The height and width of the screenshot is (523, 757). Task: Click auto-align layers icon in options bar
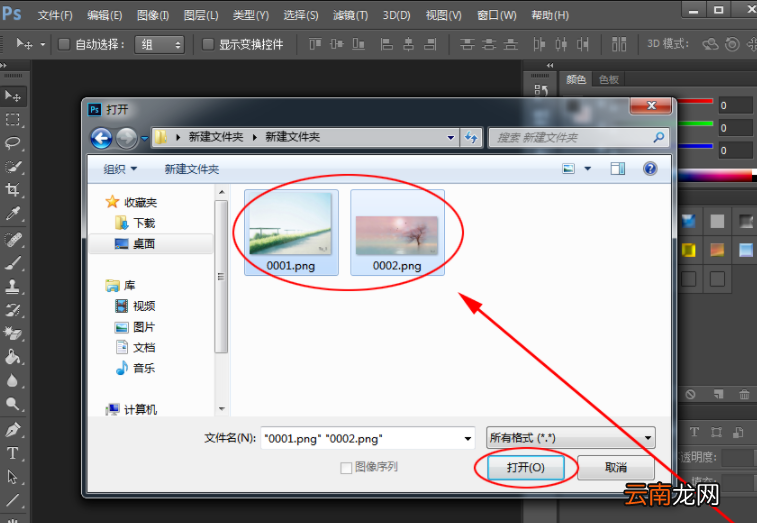[x=619, y=44]
